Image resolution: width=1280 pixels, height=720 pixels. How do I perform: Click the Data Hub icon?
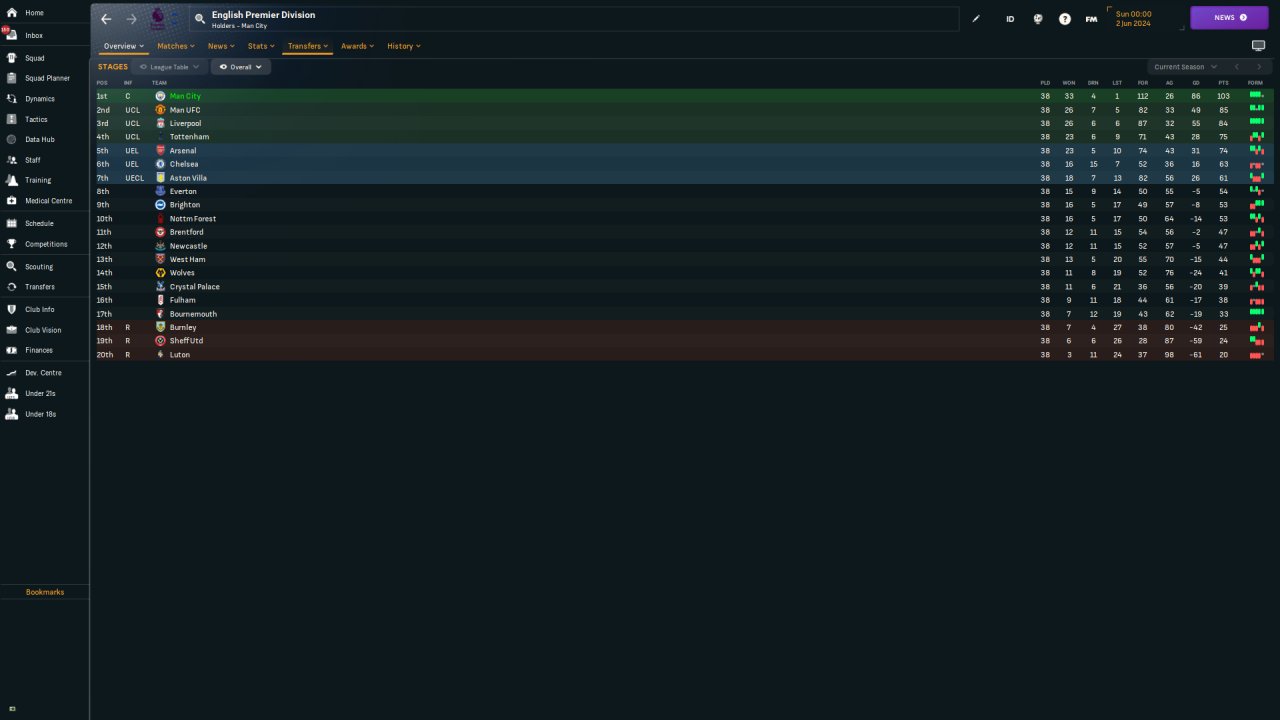click(x=11, y=140)
